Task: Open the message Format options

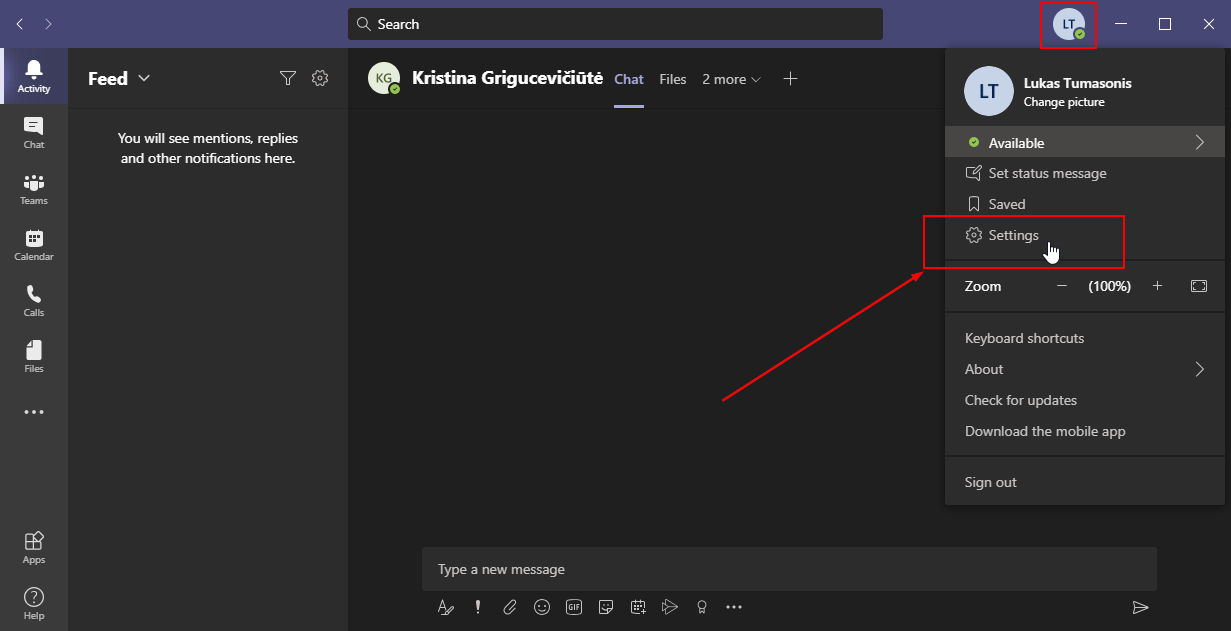Action: 446,607
